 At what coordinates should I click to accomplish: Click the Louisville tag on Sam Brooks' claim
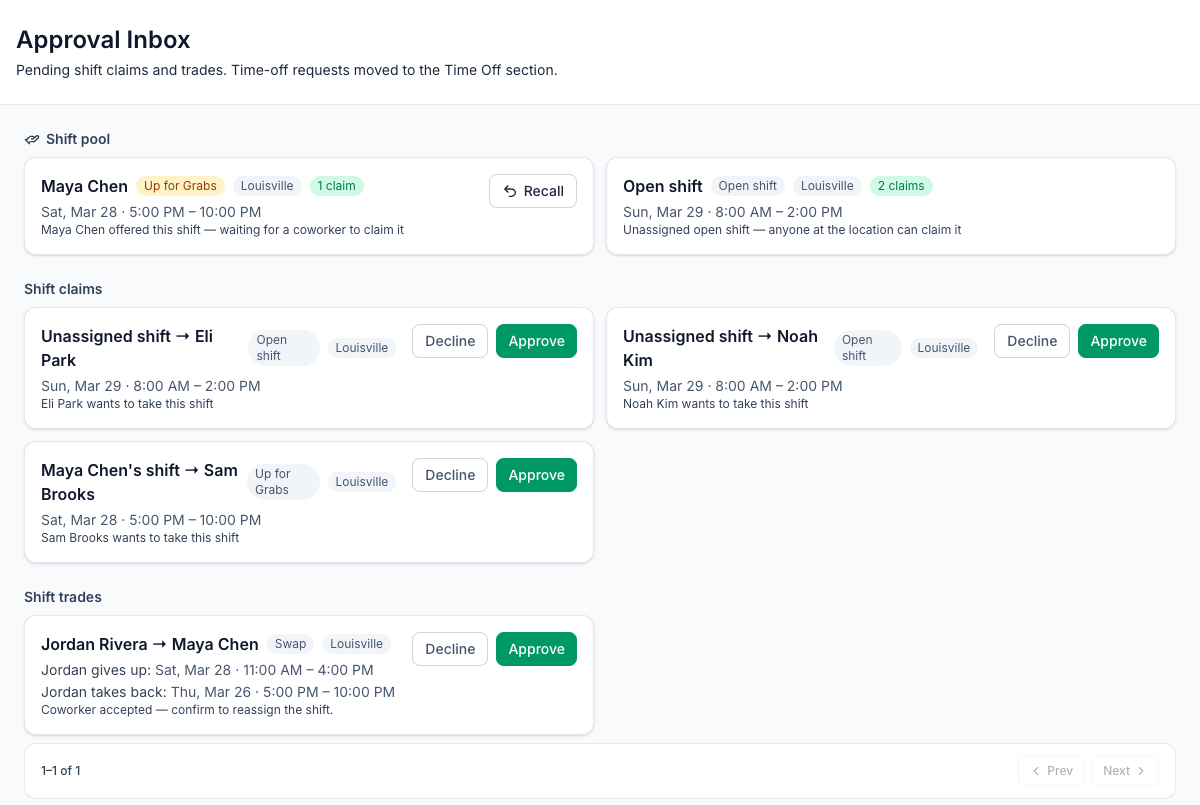point(362,482)
